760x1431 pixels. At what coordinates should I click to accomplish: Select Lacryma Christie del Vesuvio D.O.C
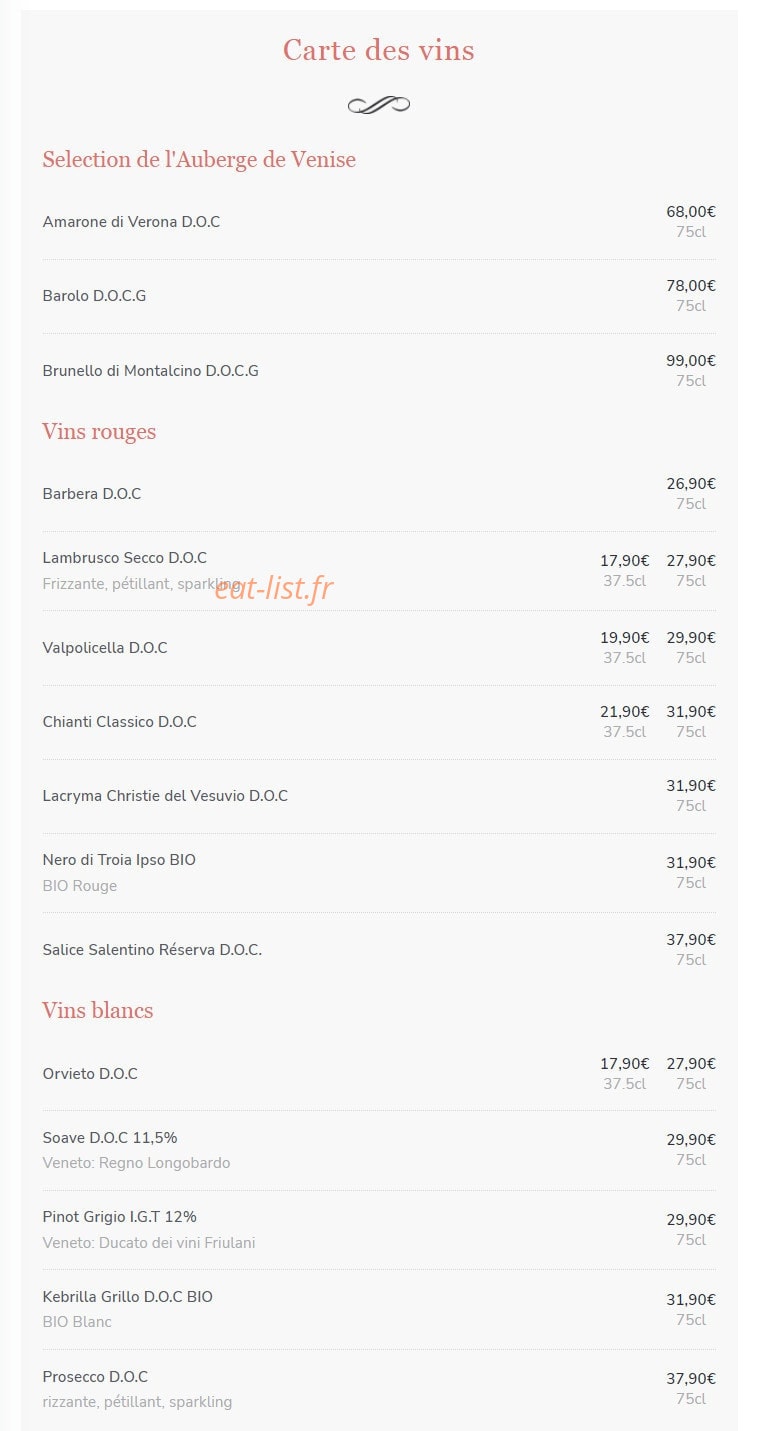165,796
